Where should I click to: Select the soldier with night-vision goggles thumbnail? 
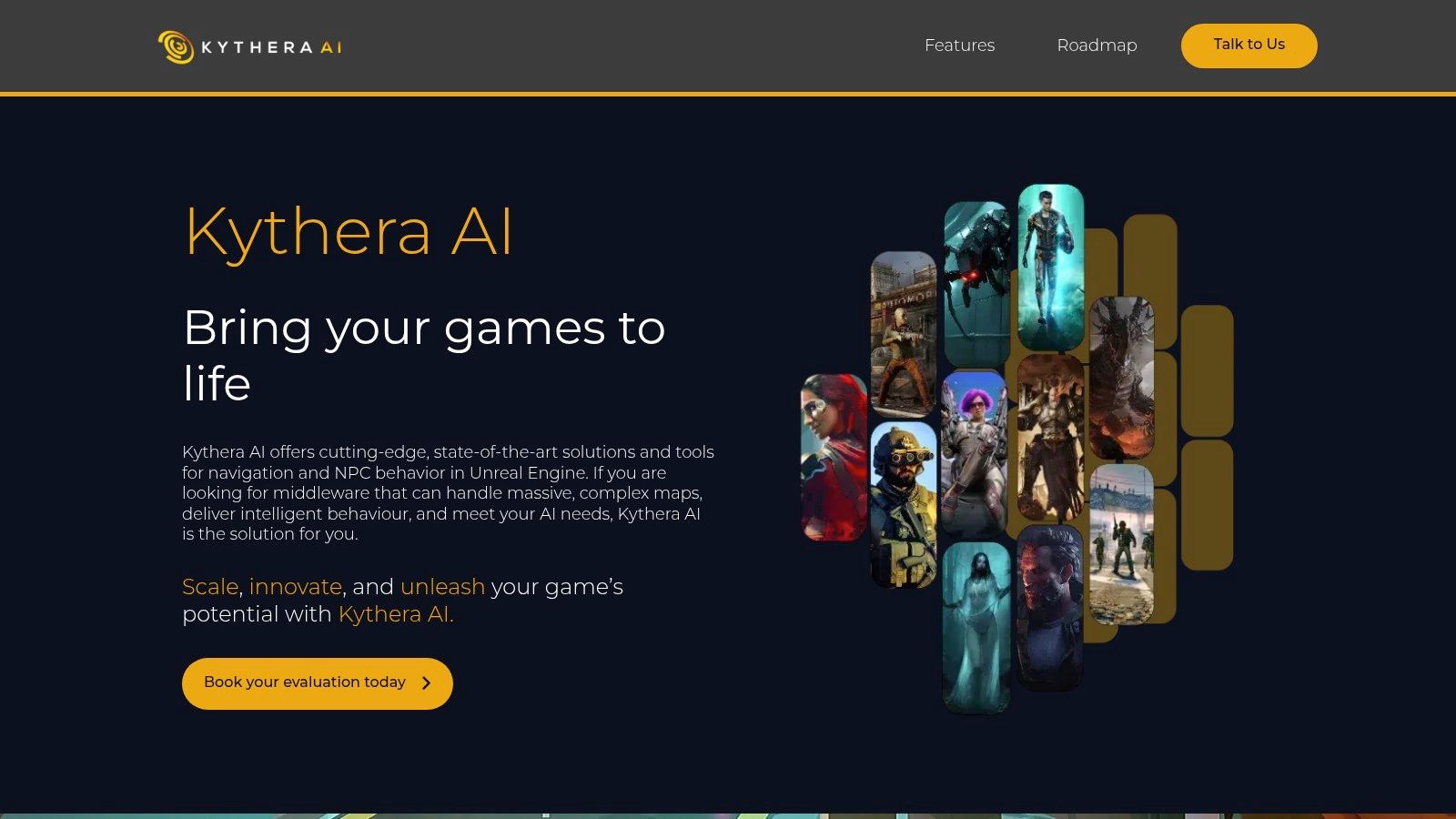coord(904,505)
